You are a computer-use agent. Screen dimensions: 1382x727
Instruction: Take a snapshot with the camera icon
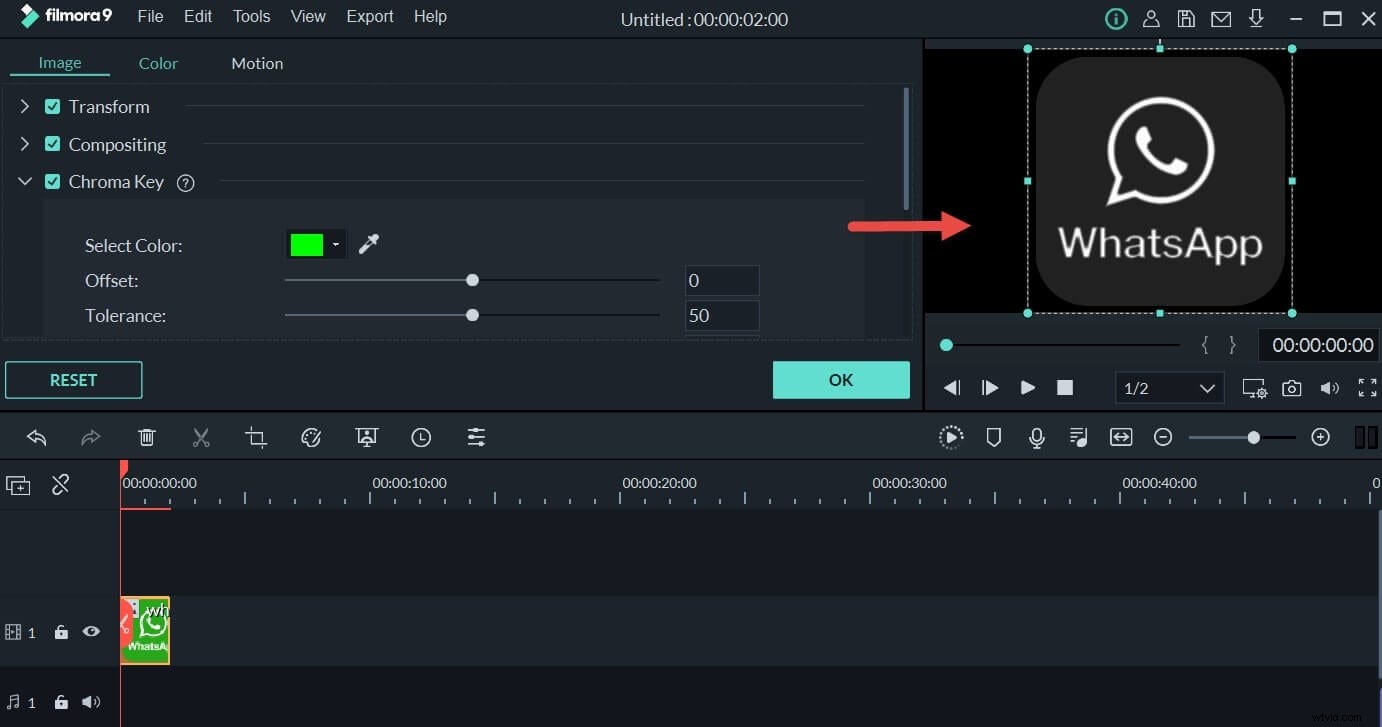(1291, 388)
